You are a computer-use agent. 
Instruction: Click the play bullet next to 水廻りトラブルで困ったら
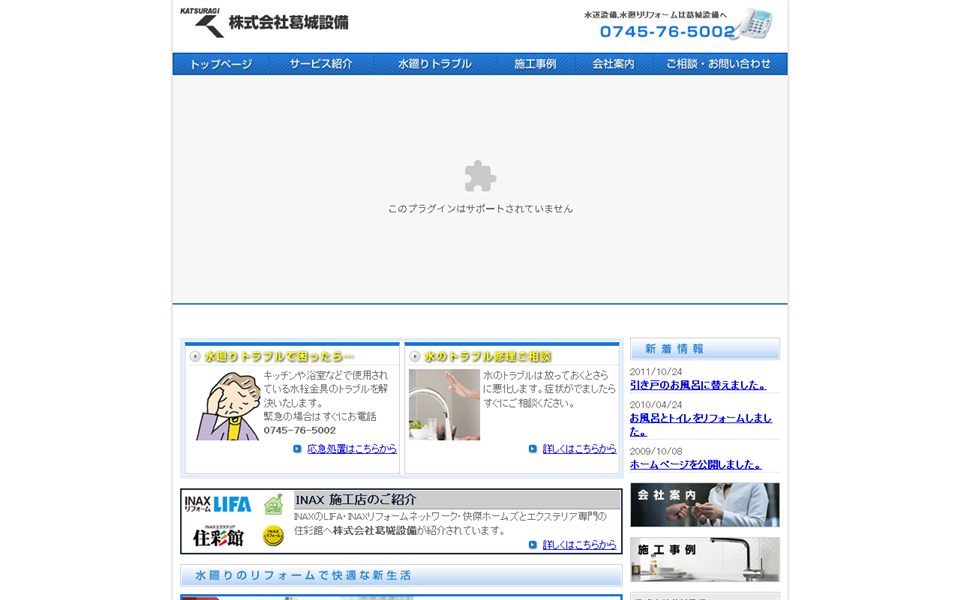point(195,356)
